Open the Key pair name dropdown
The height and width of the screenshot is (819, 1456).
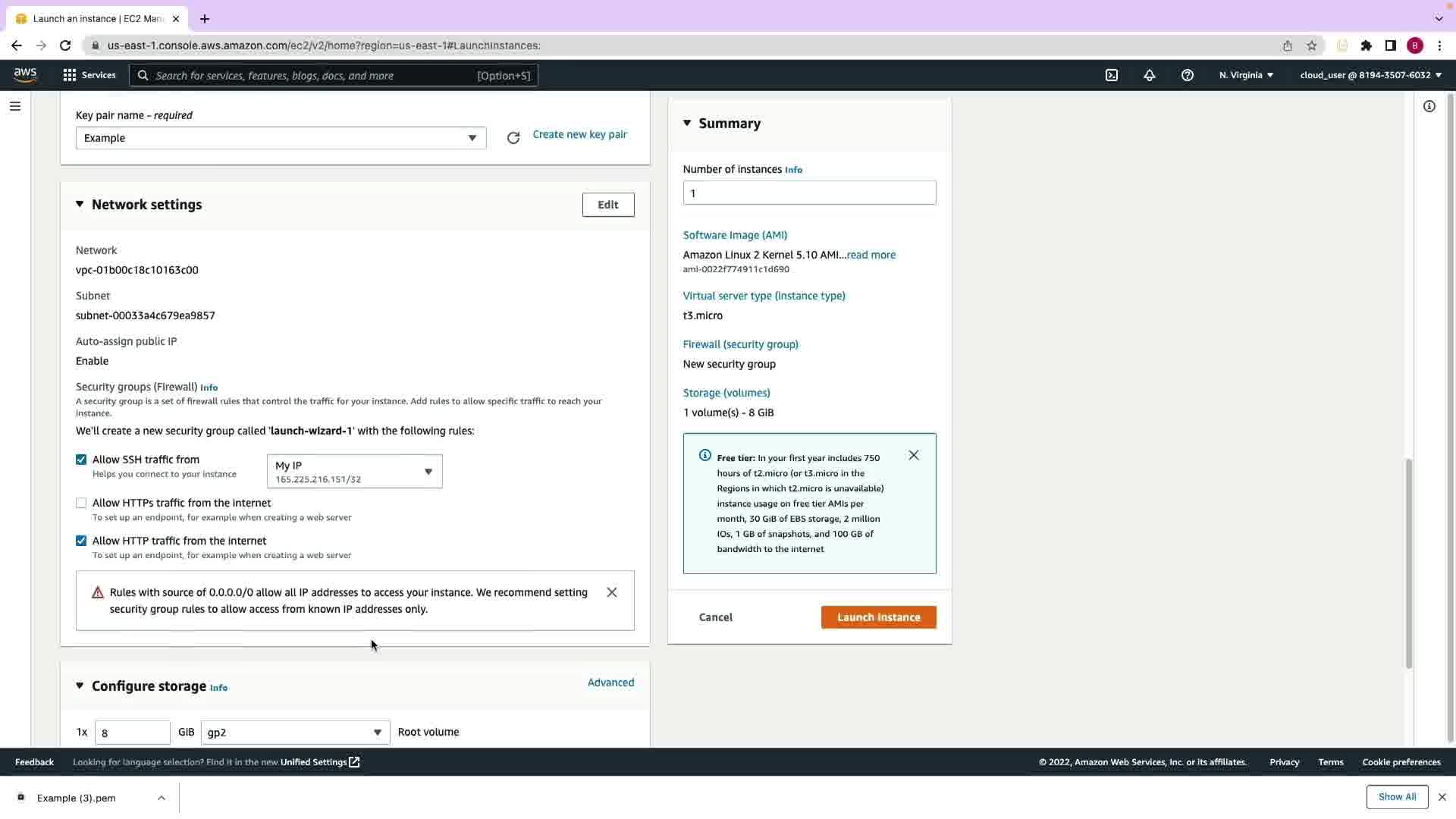tap(281, 138)
